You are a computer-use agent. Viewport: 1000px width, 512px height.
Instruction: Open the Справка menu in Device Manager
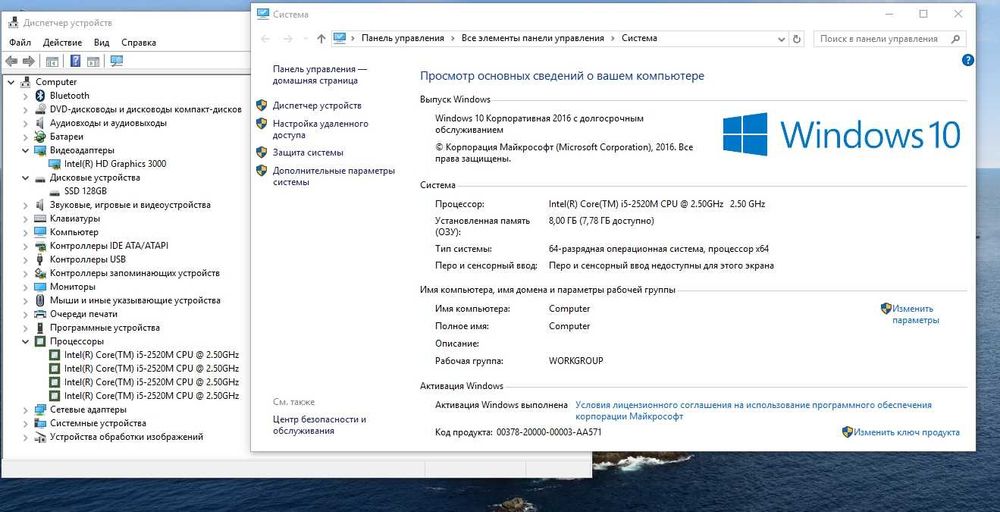pyautogui.click(x=138, y=43)
